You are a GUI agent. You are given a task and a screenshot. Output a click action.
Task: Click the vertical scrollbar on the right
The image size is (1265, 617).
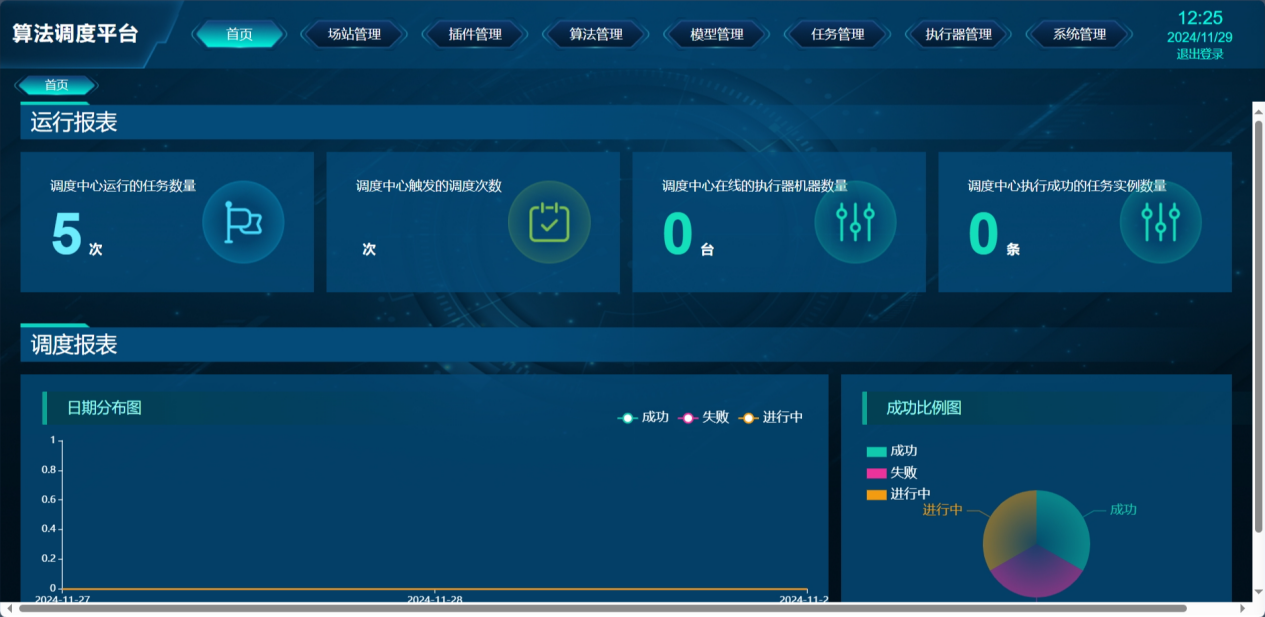tap(1258, 320)
